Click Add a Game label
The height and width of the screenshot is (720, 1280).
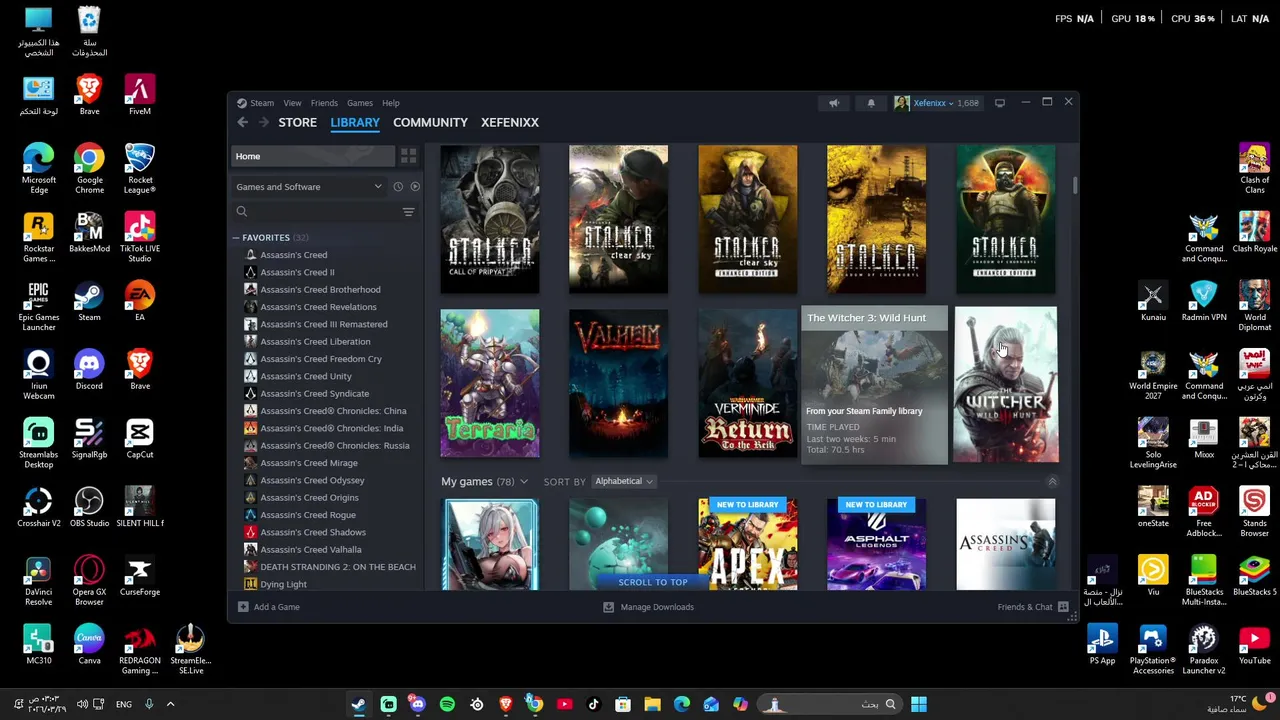277,607
